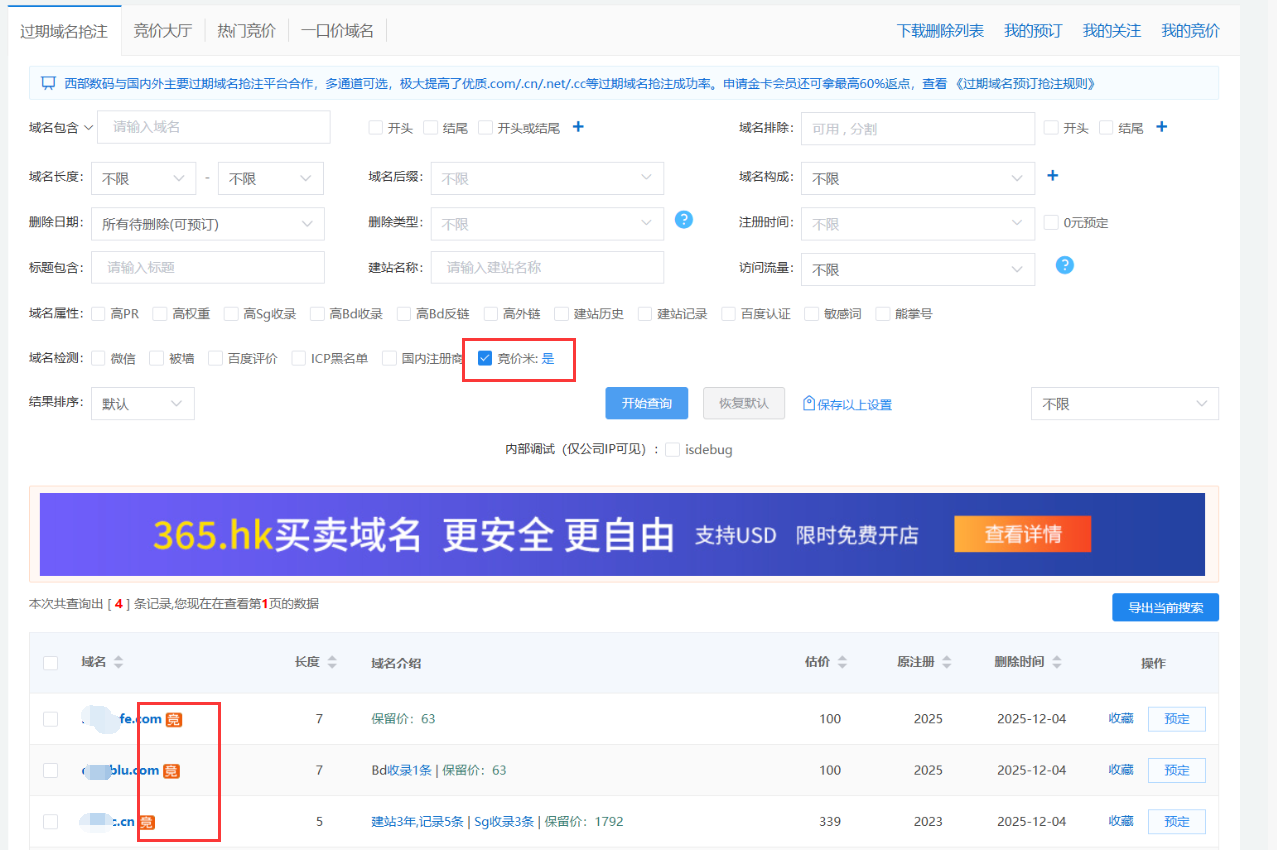
Task: Click the plus icon beside 域名构成 dropdown
Action: pos(1052,176)
